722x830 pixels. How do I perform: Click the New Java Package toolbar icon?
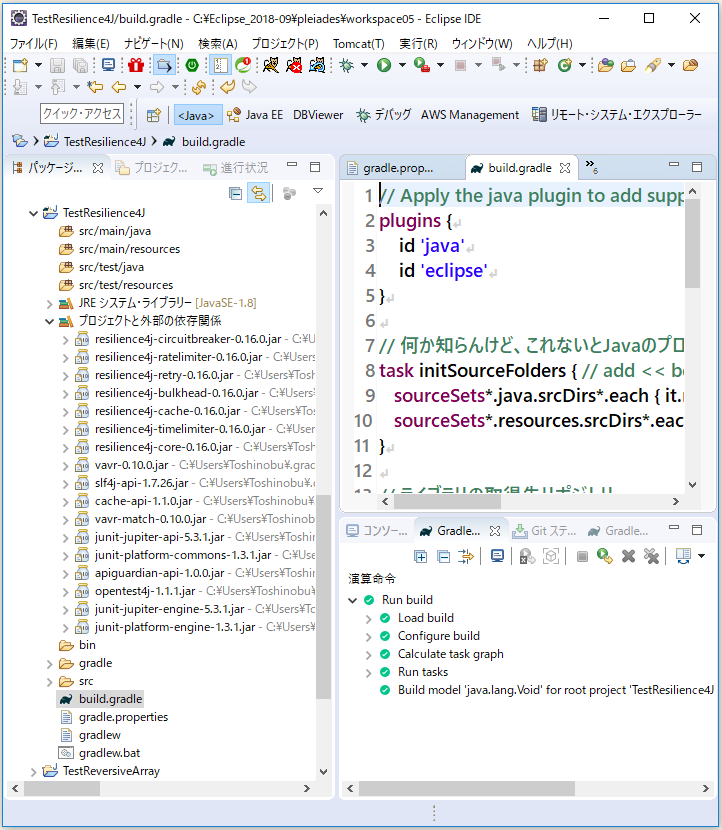click(540, 65)
